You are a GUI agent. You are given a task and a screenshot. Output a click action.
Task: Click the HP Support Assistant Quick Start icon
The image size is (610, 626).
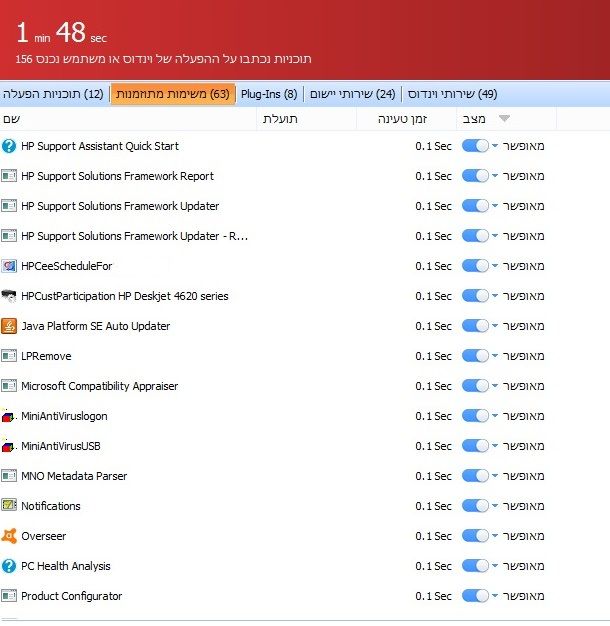[9, 146]
